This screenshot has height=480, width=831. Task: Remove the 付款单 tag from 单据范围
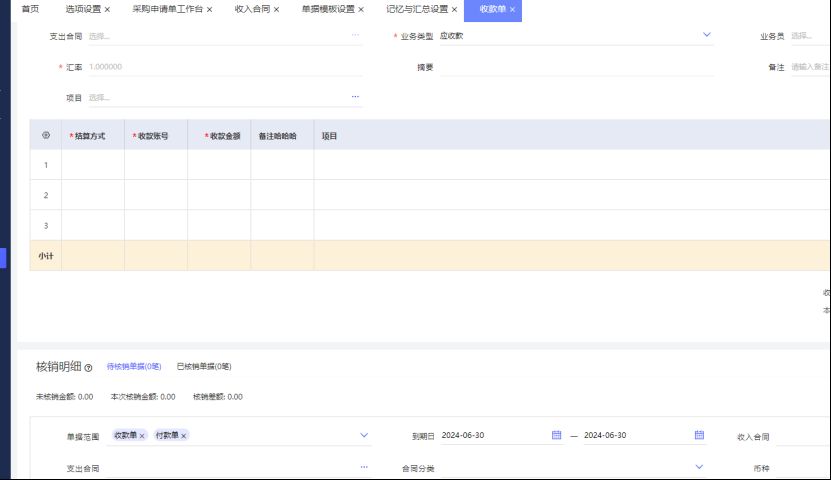(184, 436)
